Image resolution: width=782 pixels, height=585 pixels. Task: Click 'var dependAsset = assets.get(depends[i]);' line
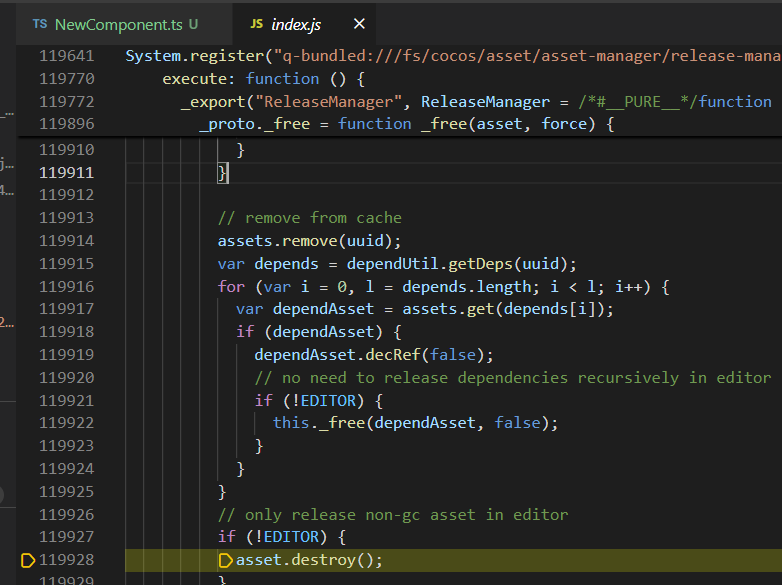424,309
